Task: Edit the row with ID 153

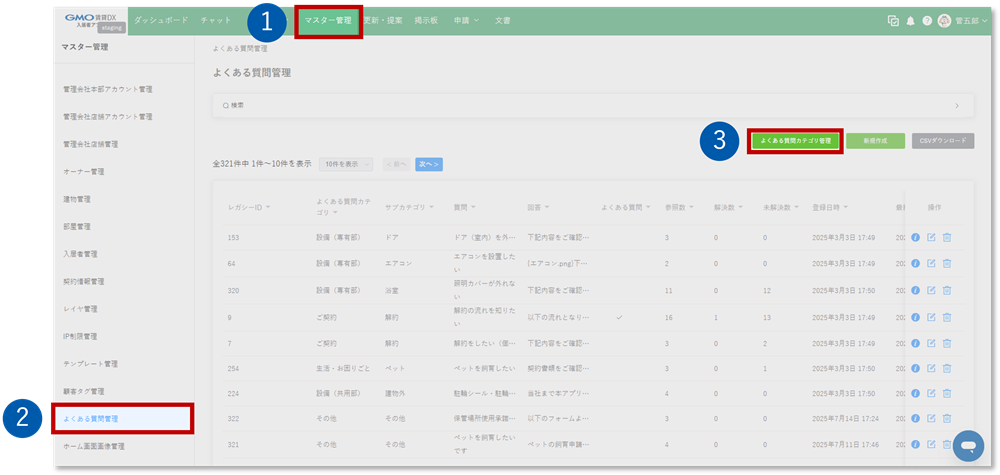Action: 931,237
